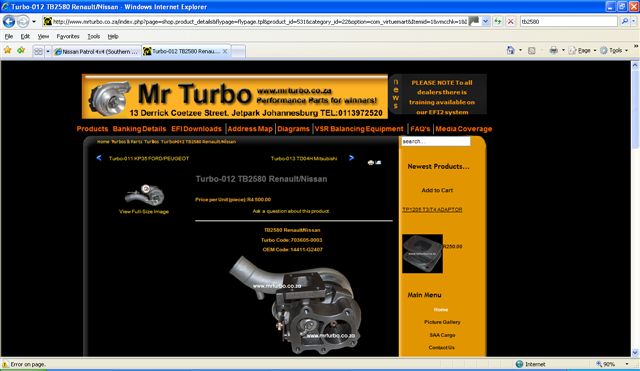Open the 90% zoom level dropdown

[x=627, y=364]
